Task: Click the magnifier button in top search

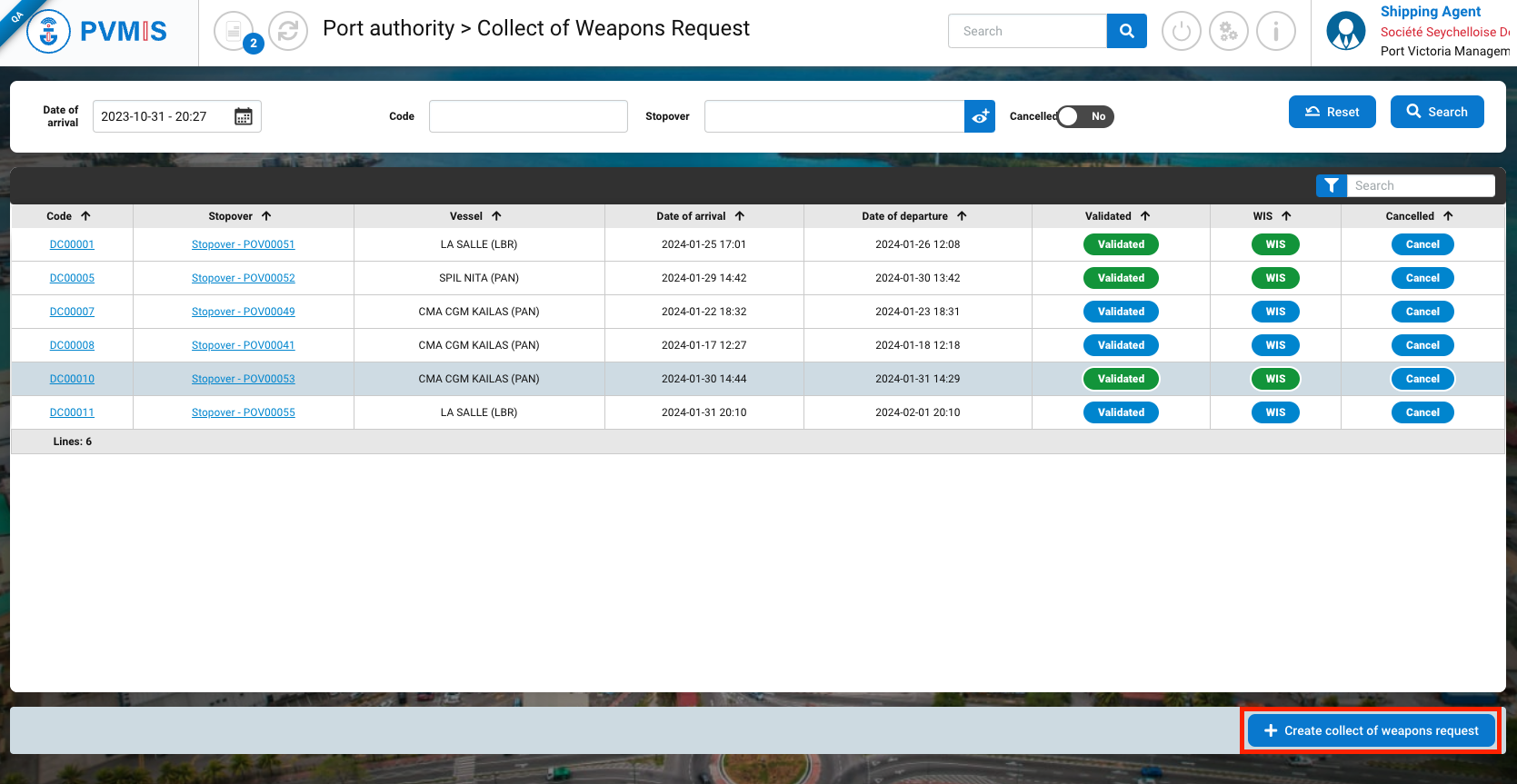Action: tap(1126, 31)
